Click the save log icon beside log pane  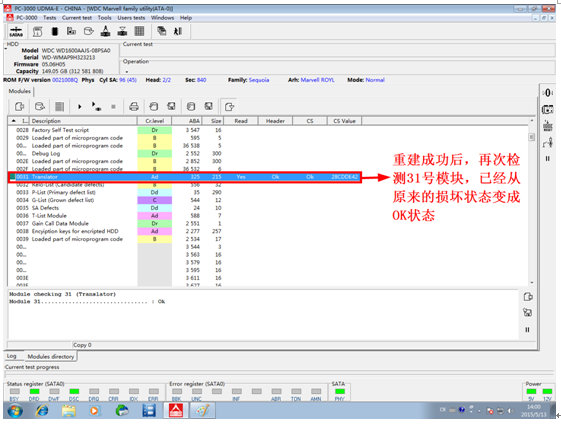(527, 313)
